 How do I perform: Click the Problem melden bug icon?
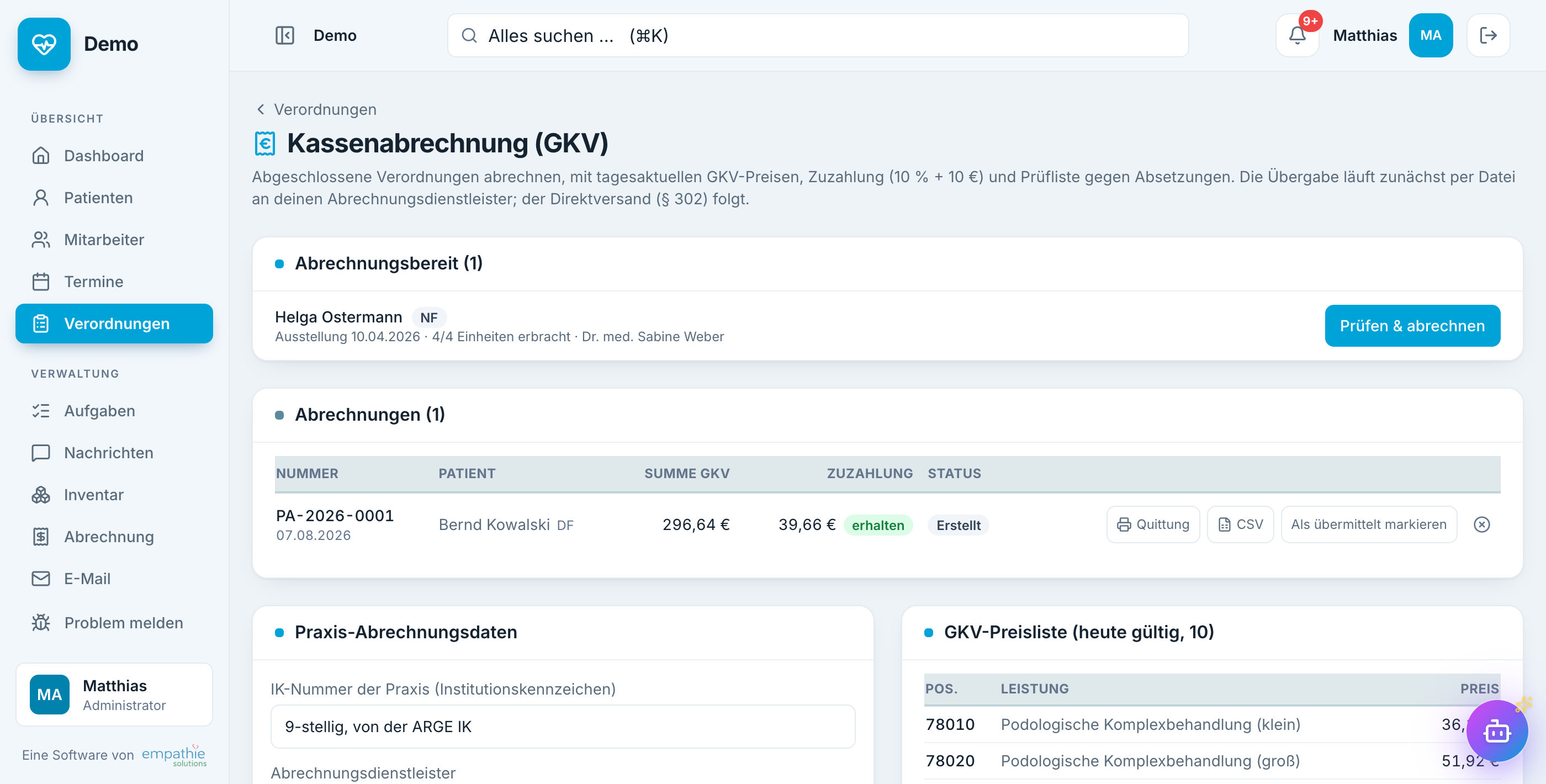point(41,623)
